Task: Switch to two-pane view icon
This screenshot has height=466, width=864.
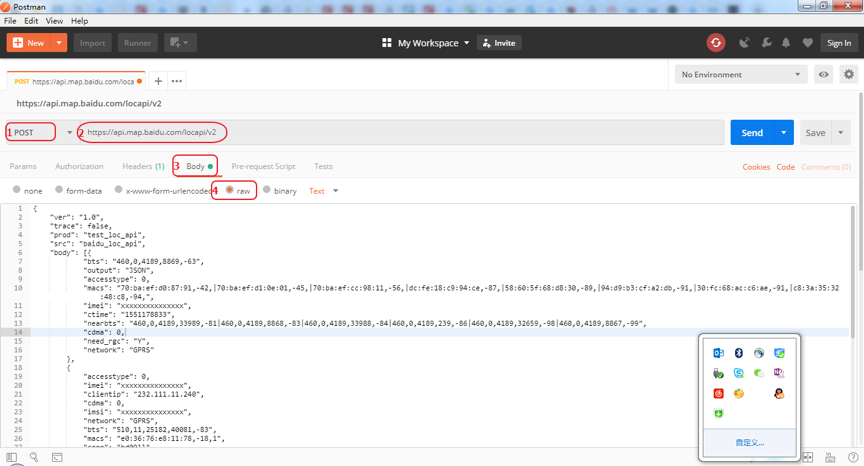Action: coord(808,457)
